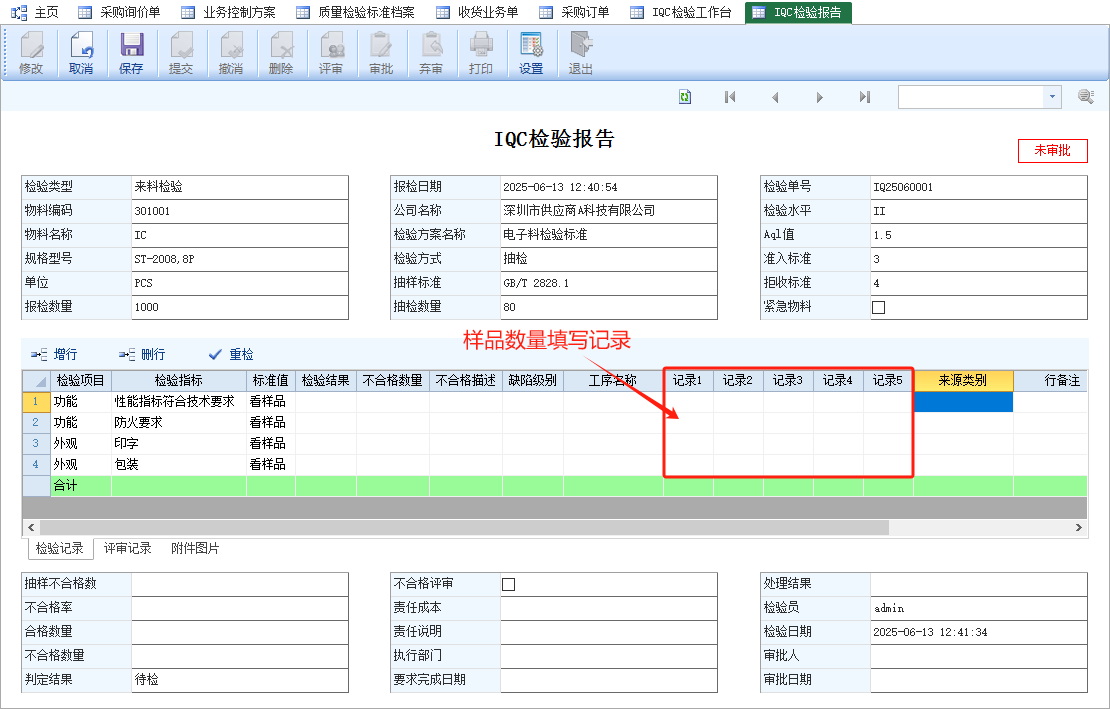Click the green refresh icon
The width and height of the screenshot is (1110, 709).
(685, 97)
